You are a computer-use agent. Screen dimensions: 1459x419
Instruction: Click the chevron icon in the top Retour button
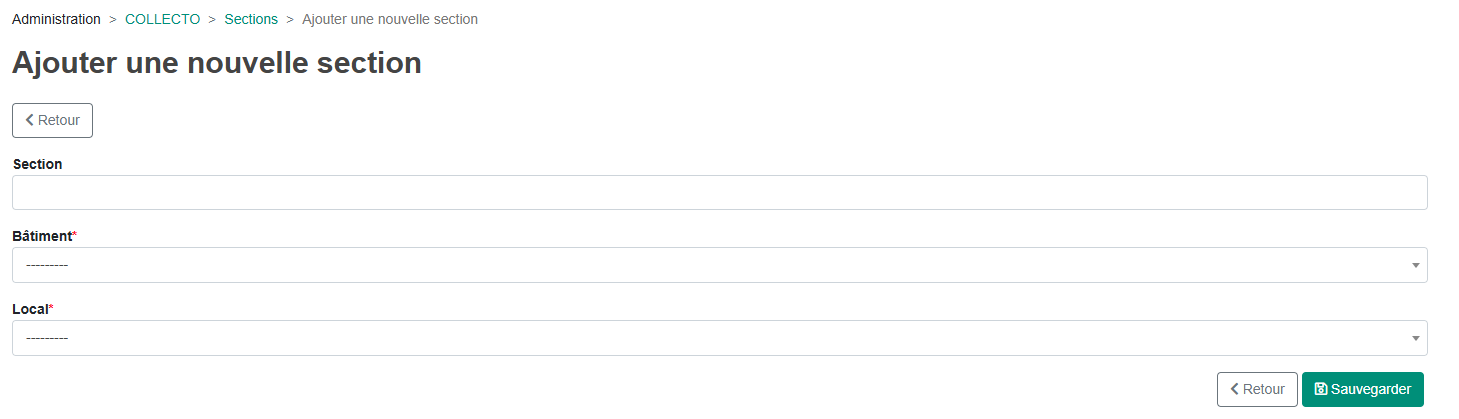30,120
